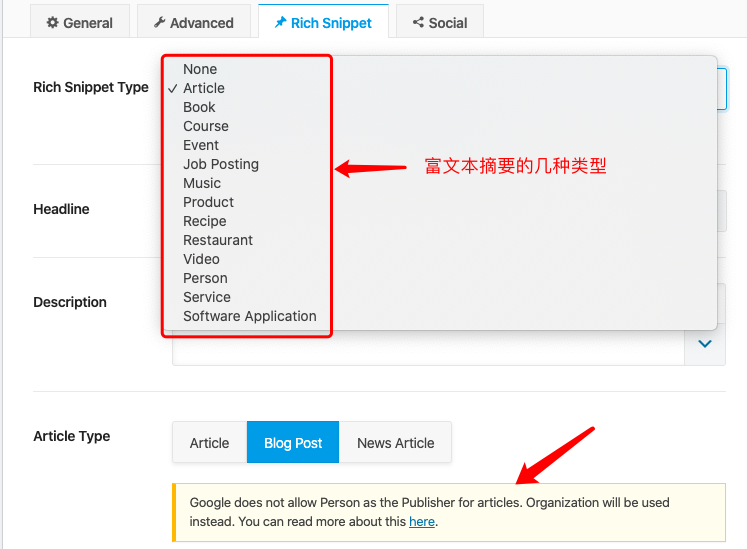The image size is (747, 549).
Task: Select Software Application snippet type
Action: pos(250,316)
